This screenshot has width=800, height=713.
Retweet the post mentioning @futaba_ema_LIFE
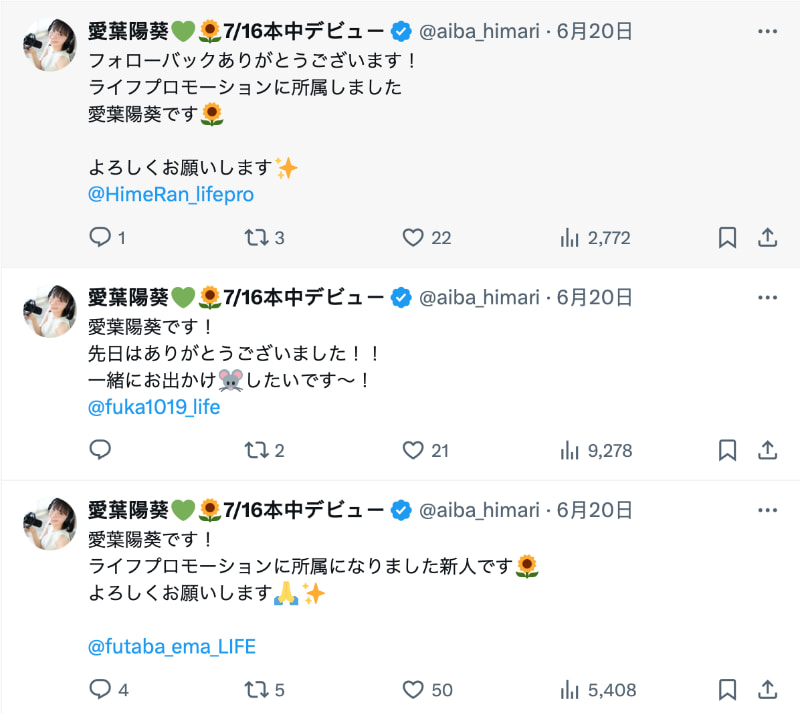click(256, 689)
